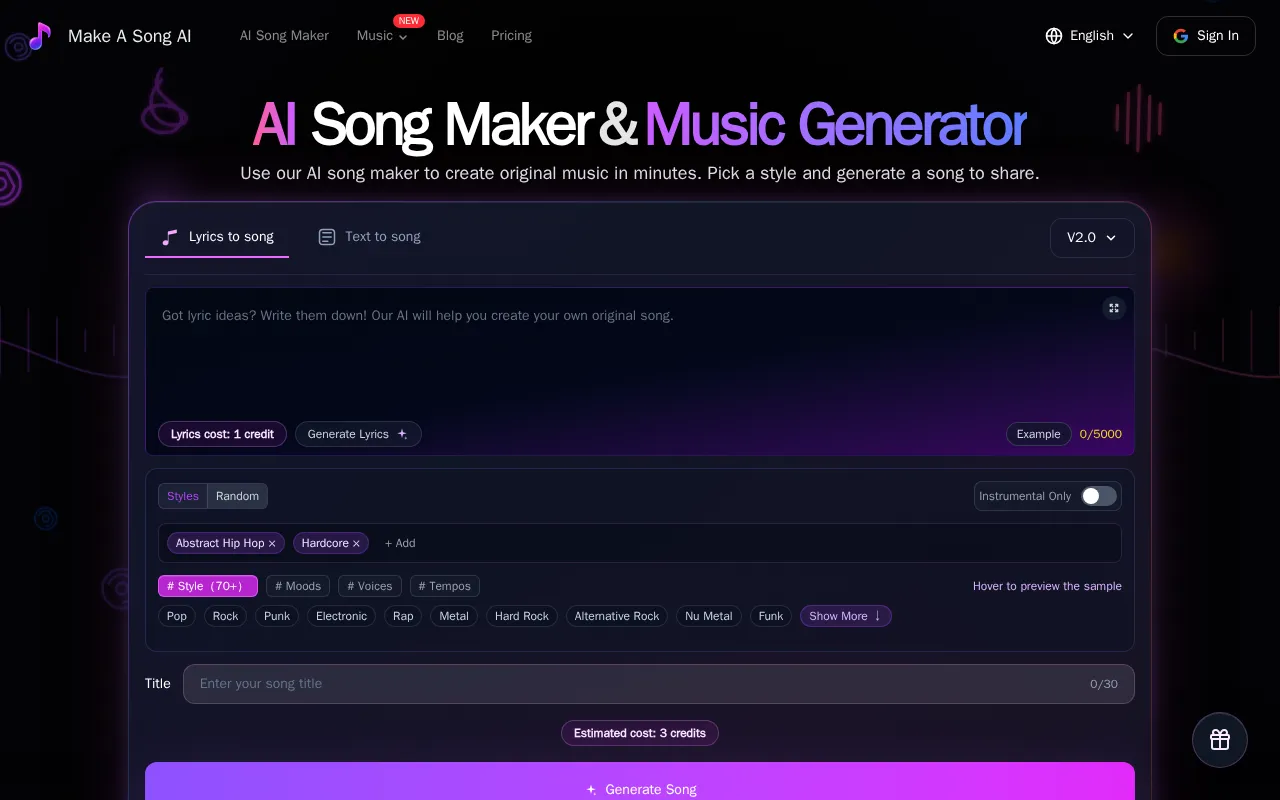Viewport: 1280px width, 800px height.
Task: Pick the Hard Rock style chip
Action: [x=522, y=616]
